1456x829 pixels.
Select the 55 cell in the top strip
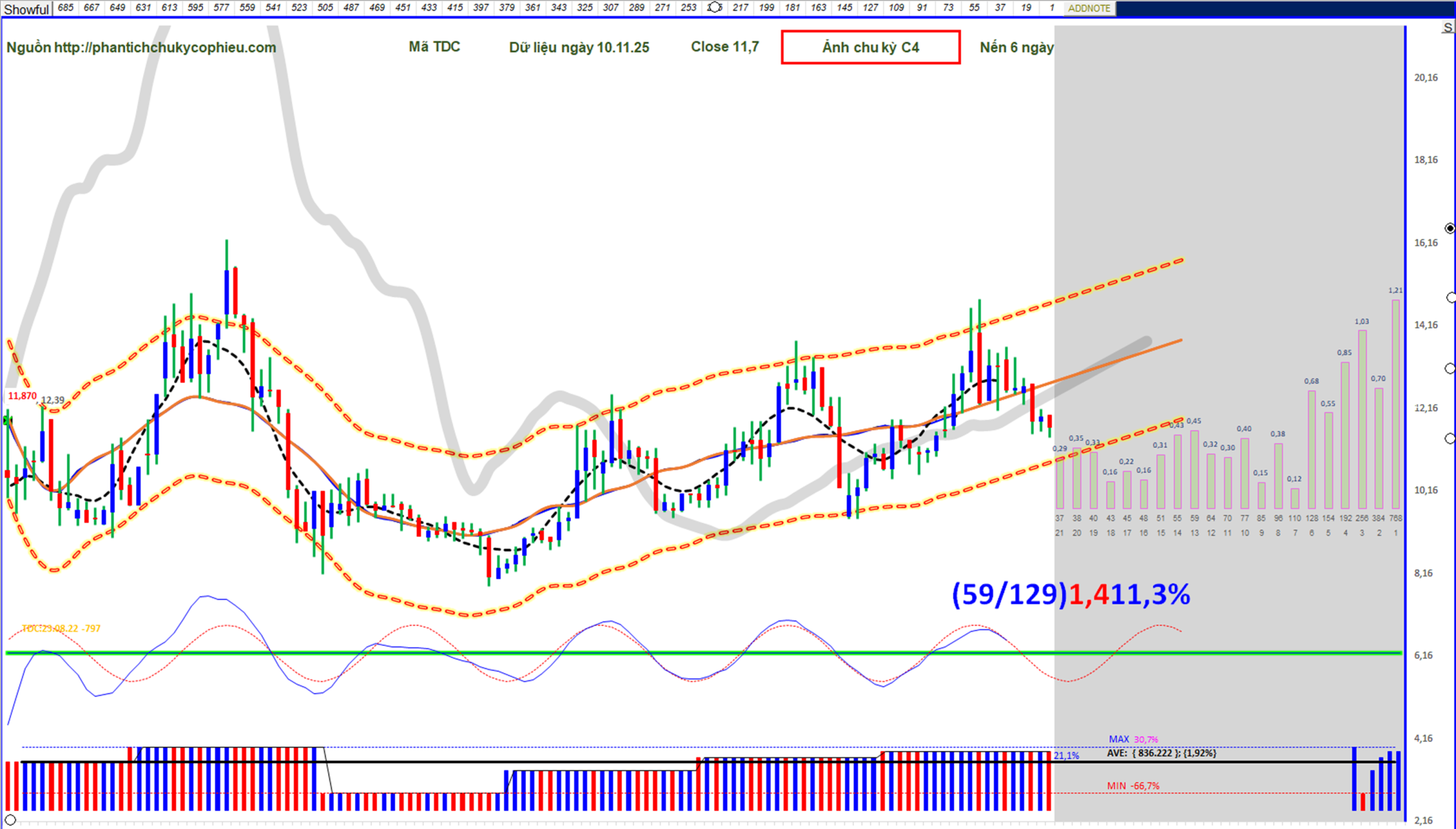point(974,8)
